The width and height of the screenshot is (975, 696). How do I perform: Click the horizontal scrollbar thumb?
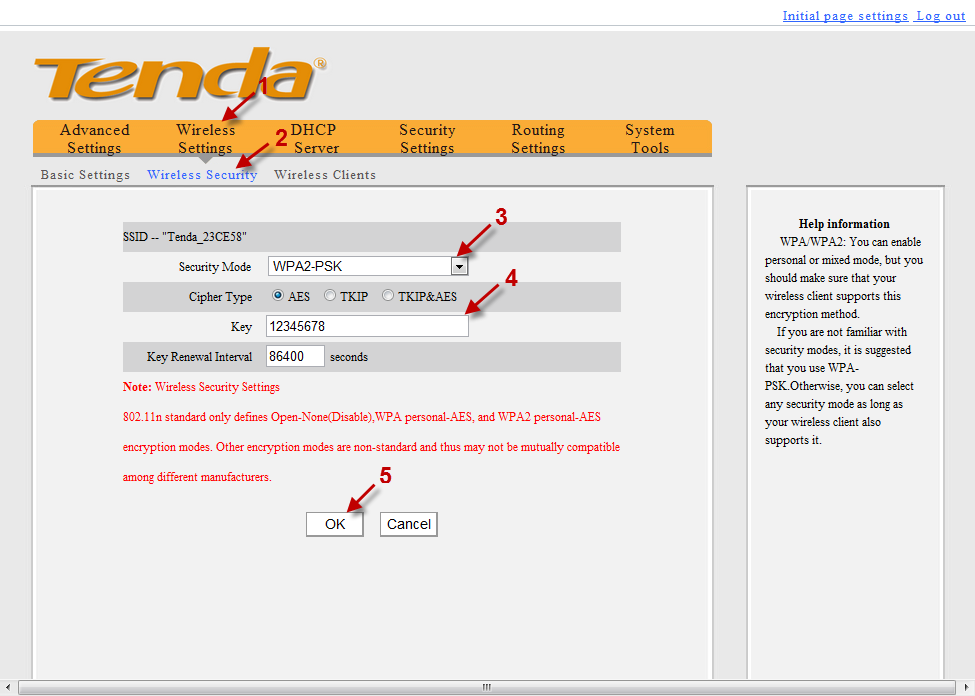click(x=487, y=687)
